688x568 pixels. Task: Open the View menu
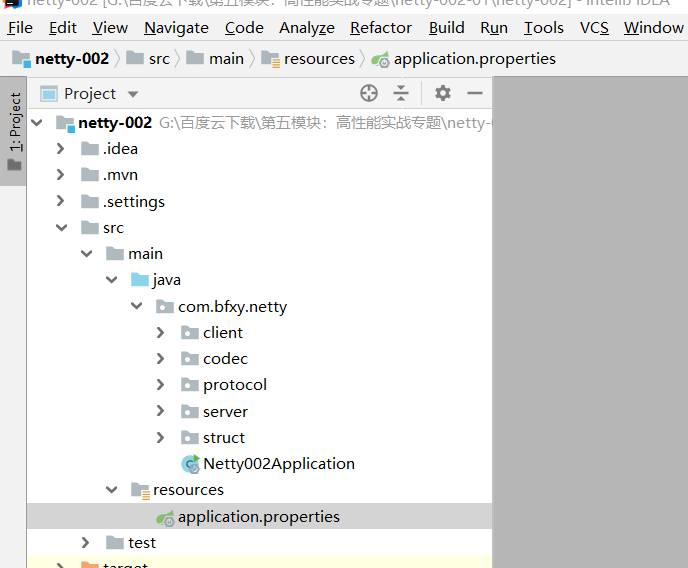point(110,28)
